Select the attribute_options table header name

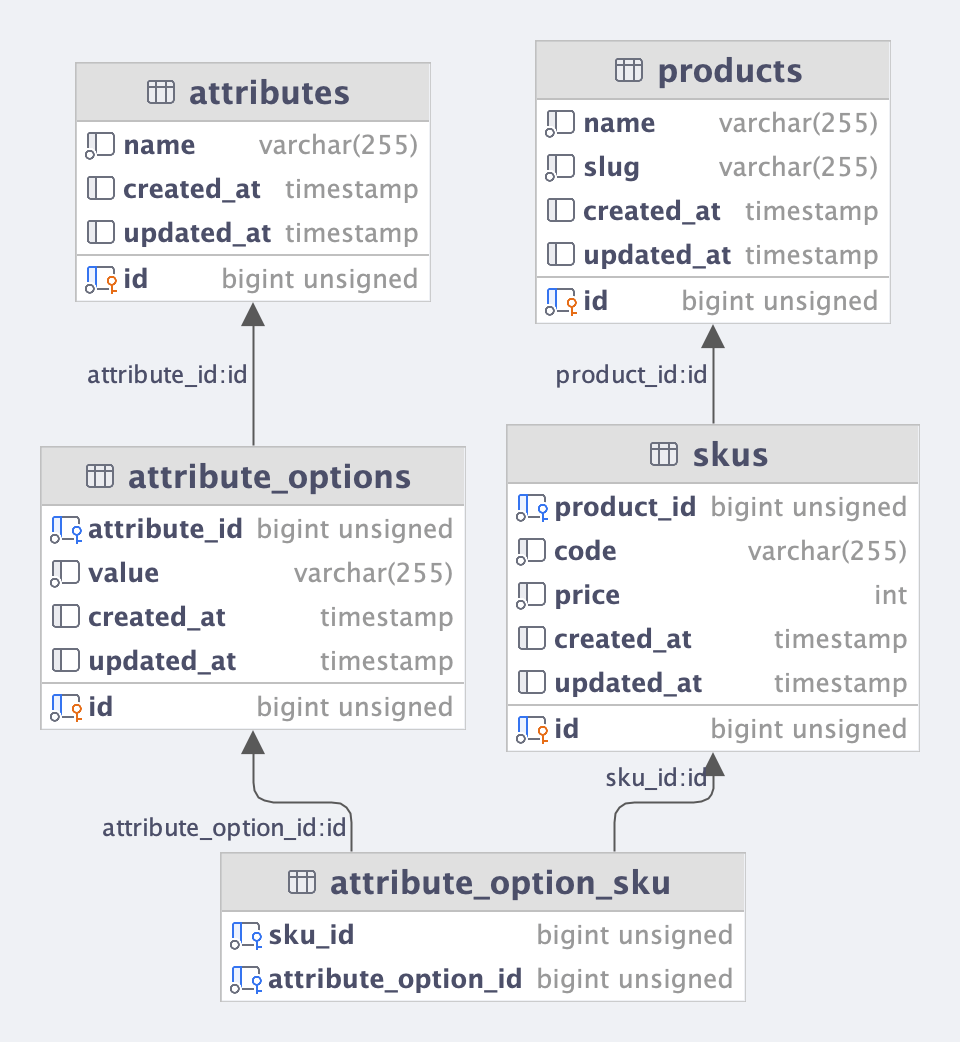pos(269,477)
